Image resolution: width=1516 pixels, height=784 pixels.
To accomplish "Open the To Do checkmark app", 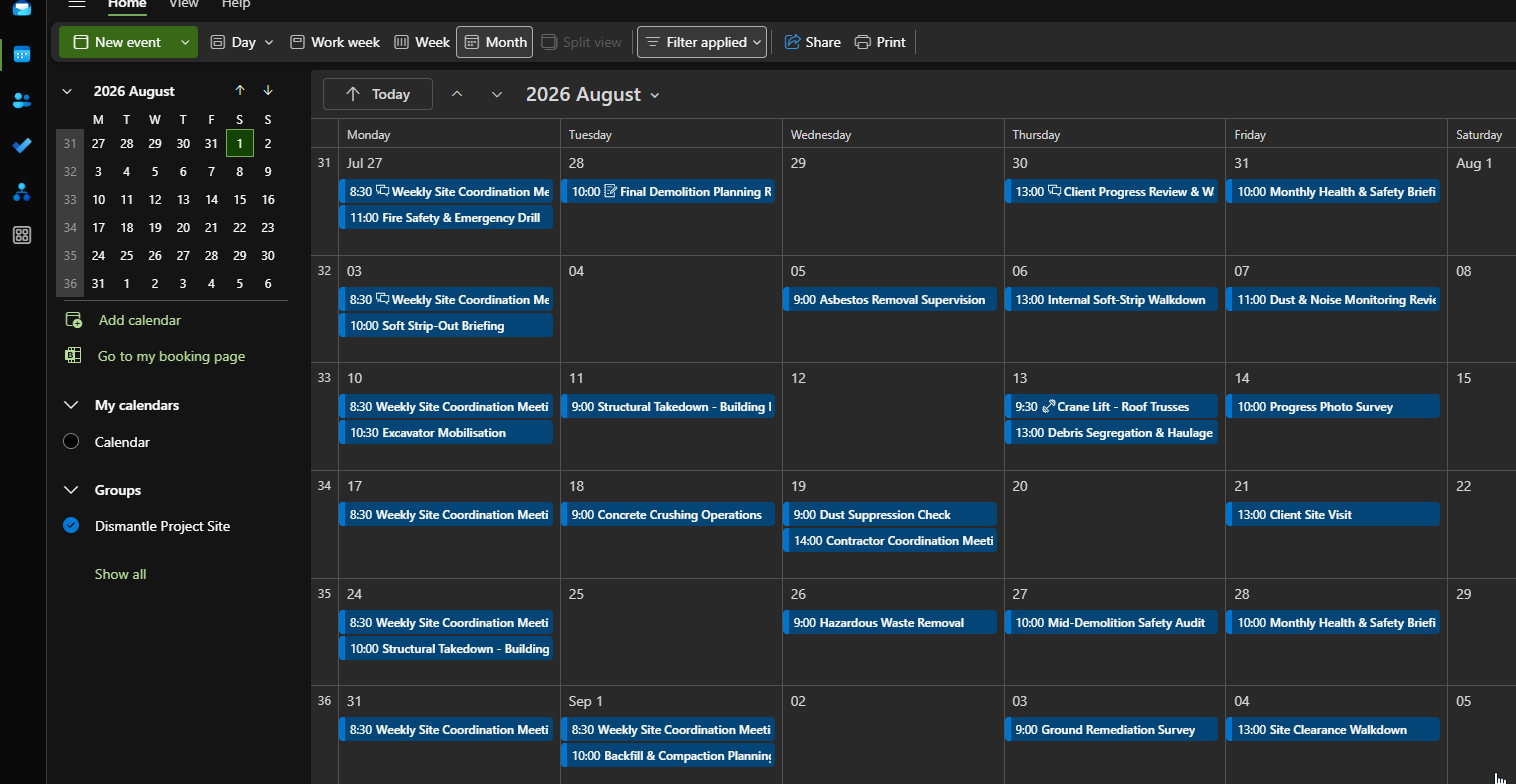I will pos(22,146).
